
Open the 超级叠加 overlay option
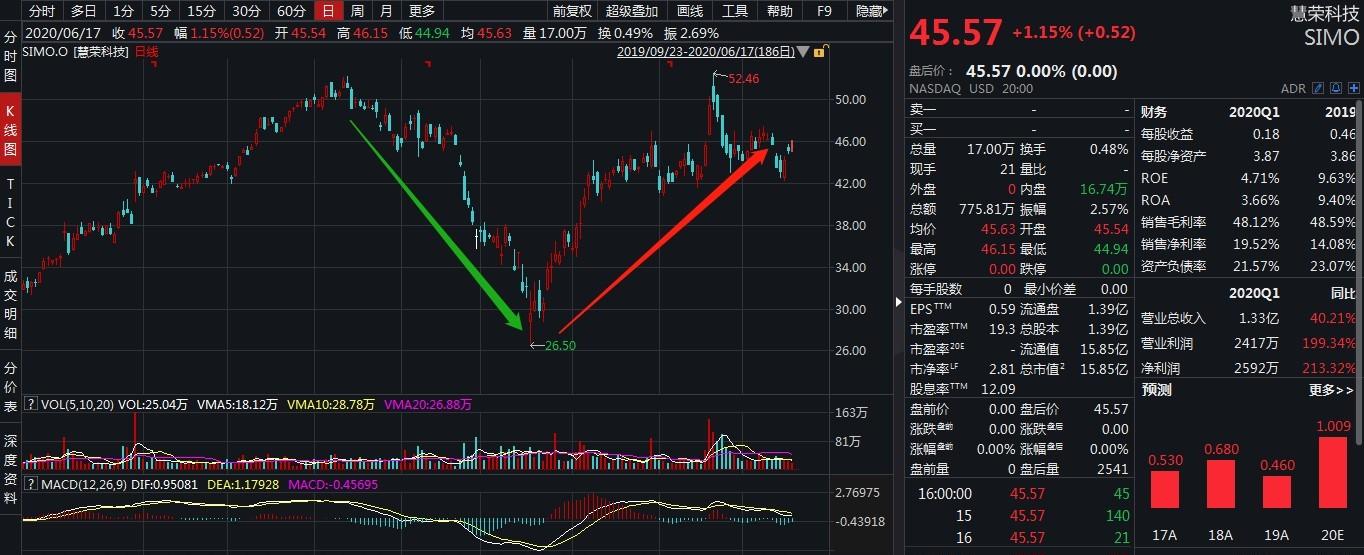tap(632, 11)
